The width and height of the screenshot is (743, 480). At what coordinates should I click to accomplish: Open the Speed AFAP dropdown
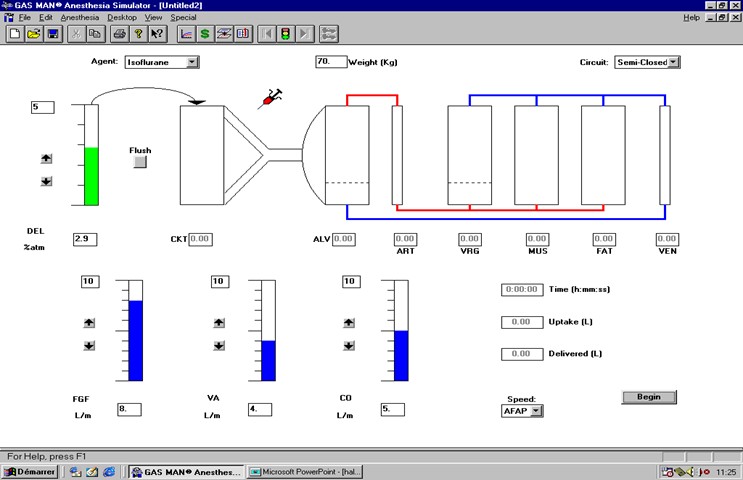pyautogui.click(x=537, y=410)
